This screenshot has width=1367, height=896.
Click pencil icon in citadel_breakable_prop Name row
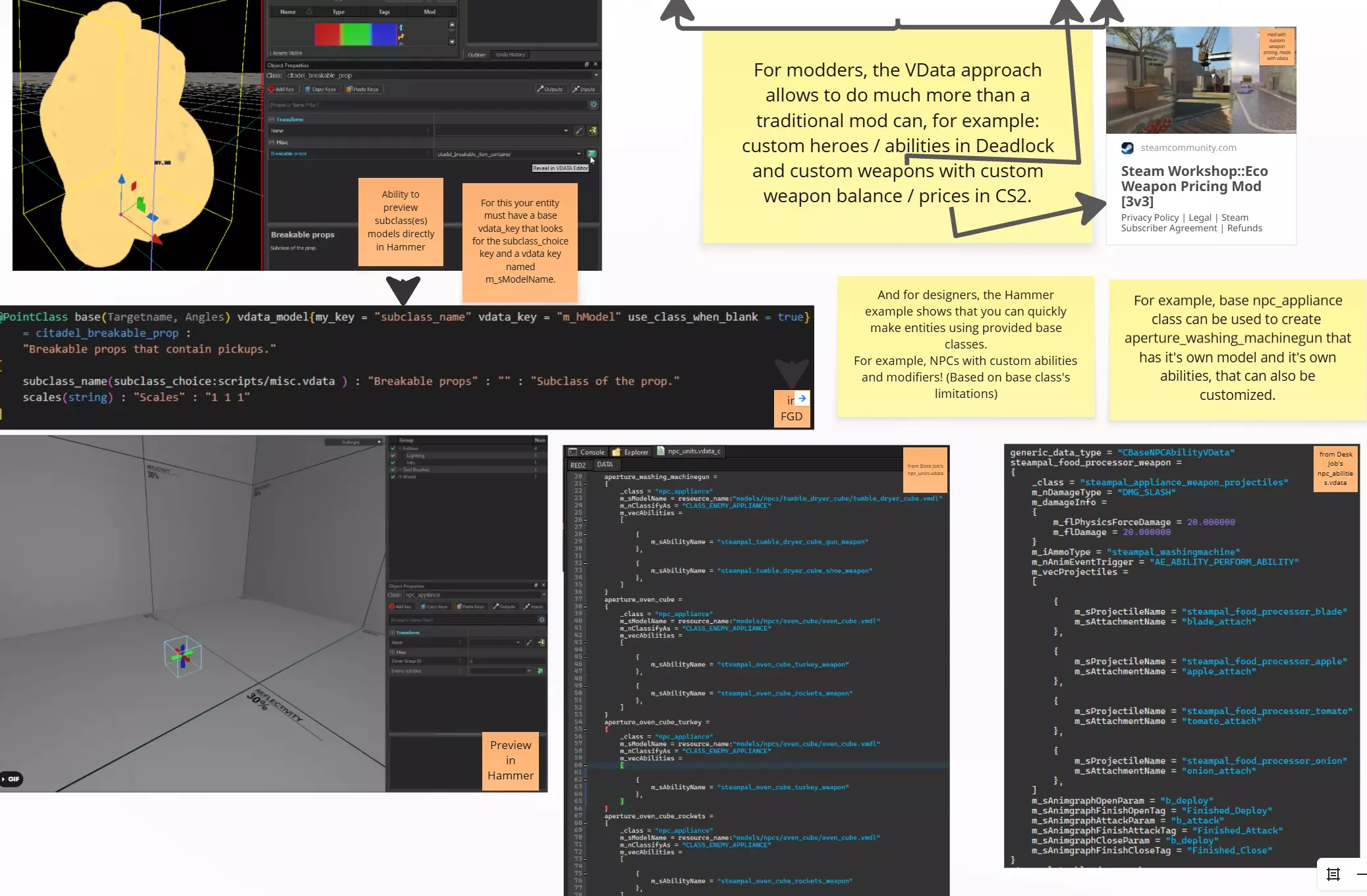point(579,130)
